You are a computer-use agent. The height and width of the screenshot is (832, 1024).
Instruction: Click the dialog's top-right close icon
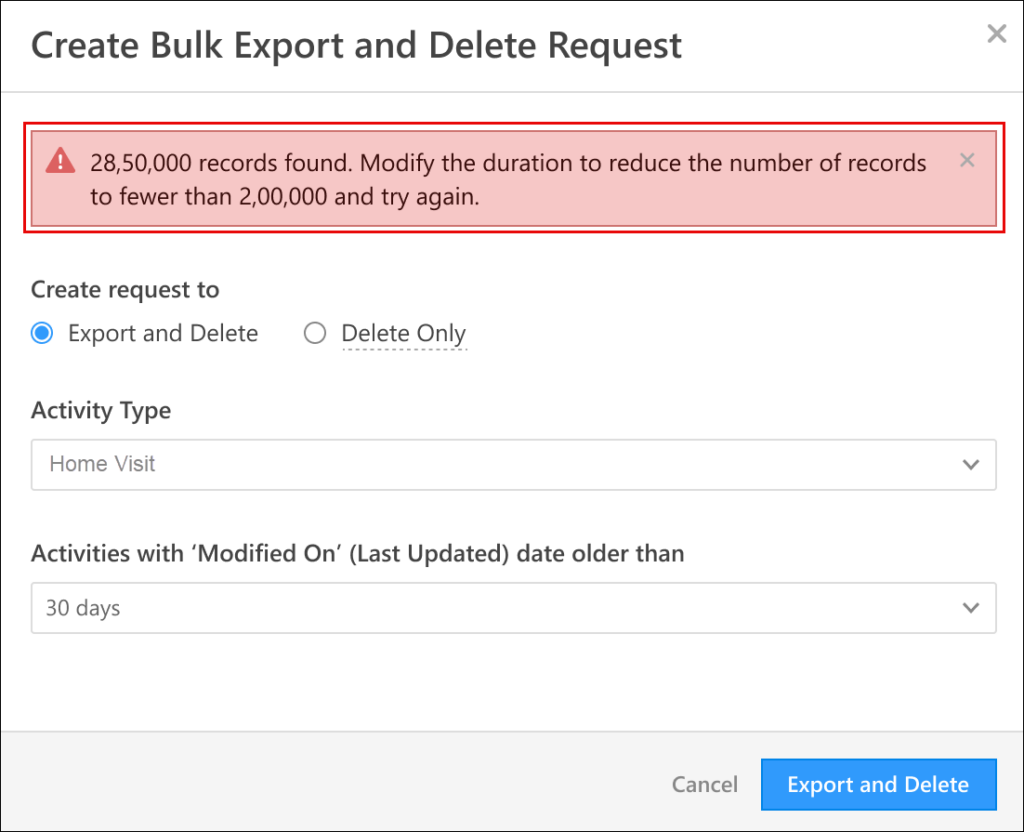point(996,33)
